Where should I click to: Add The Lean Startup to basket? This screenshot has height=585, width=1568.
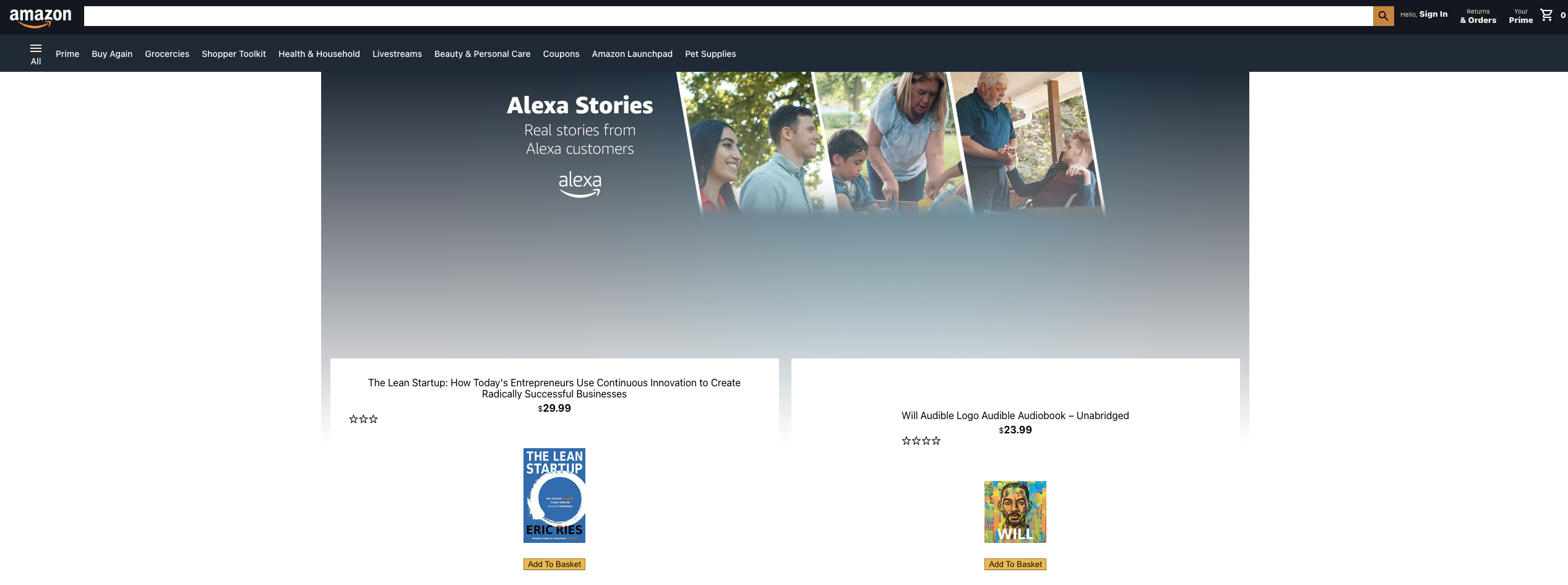point(554,564)
